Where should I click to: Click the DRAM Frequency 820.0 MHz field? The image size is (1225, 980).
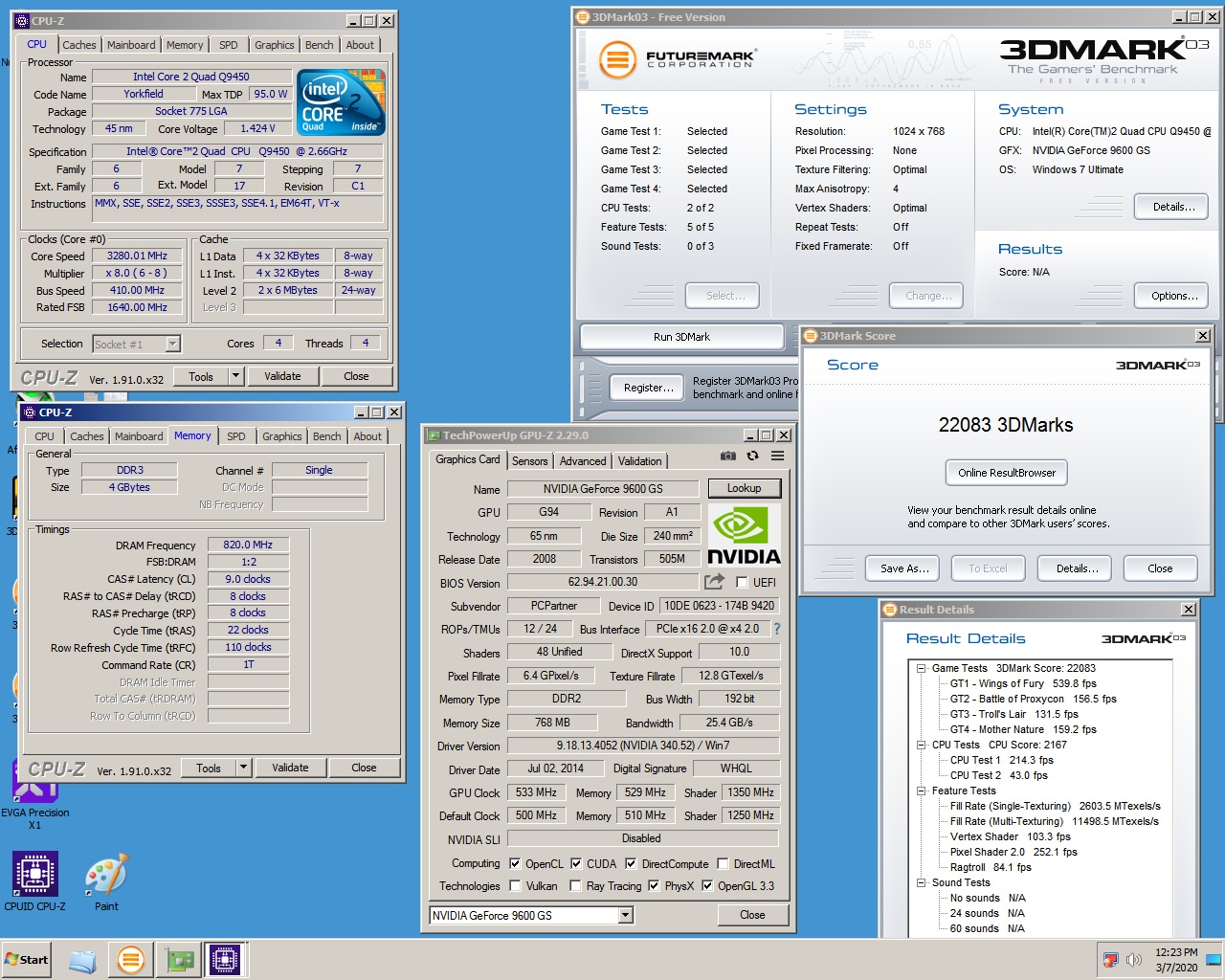248,545
